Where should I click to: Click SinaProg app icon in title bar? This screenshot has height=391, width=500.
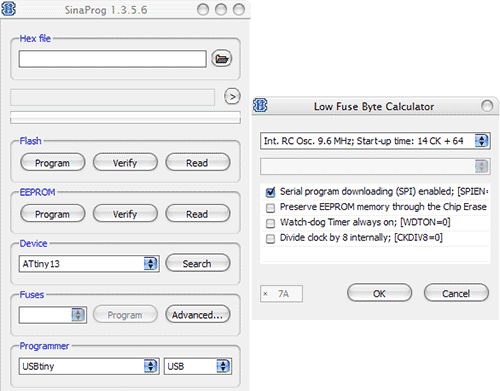click(x=9, y=9)
